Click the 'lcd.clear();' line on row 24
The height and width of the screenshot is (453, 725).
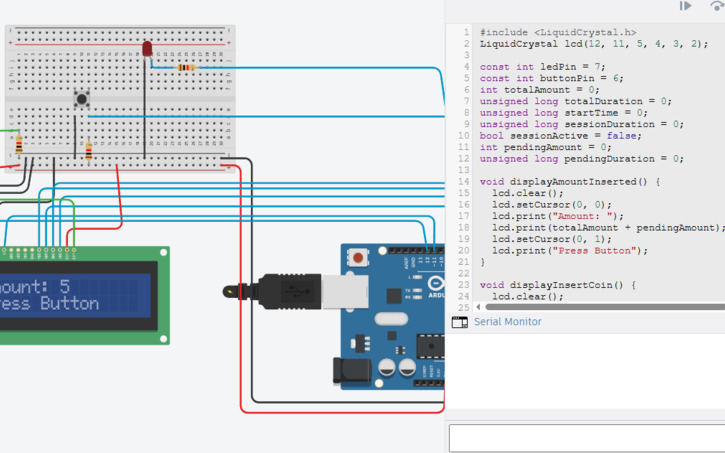528,296
